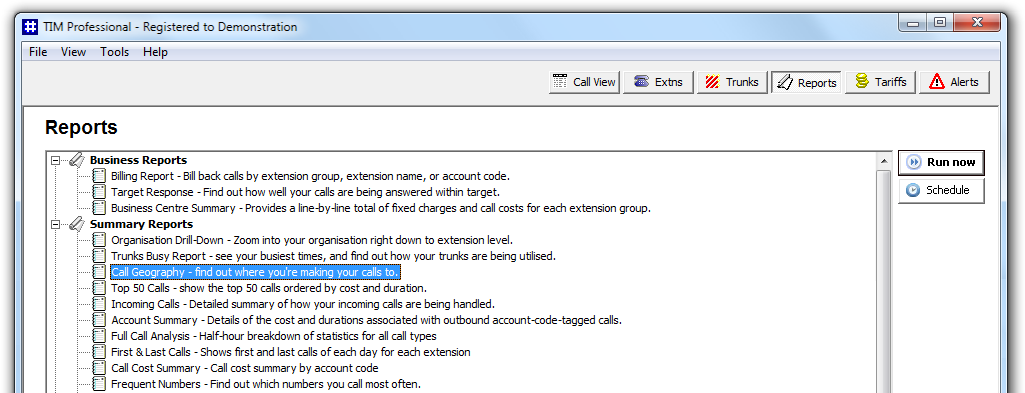Viewport: 1025px width, 393px height.
Task: Open the Tariffs section
Action: coord(881,82)
